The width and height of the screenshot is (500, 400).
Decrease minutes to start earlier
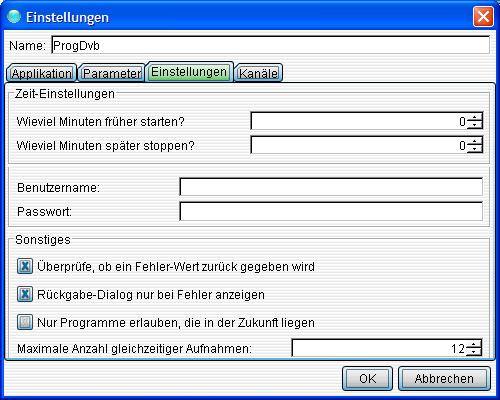coord(475,125)
